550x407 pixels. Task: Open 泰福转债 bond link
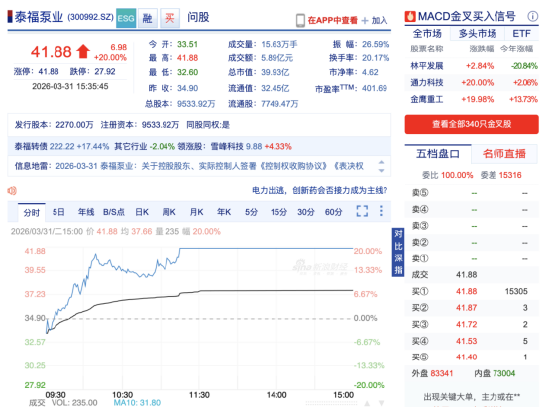(31, 146)
